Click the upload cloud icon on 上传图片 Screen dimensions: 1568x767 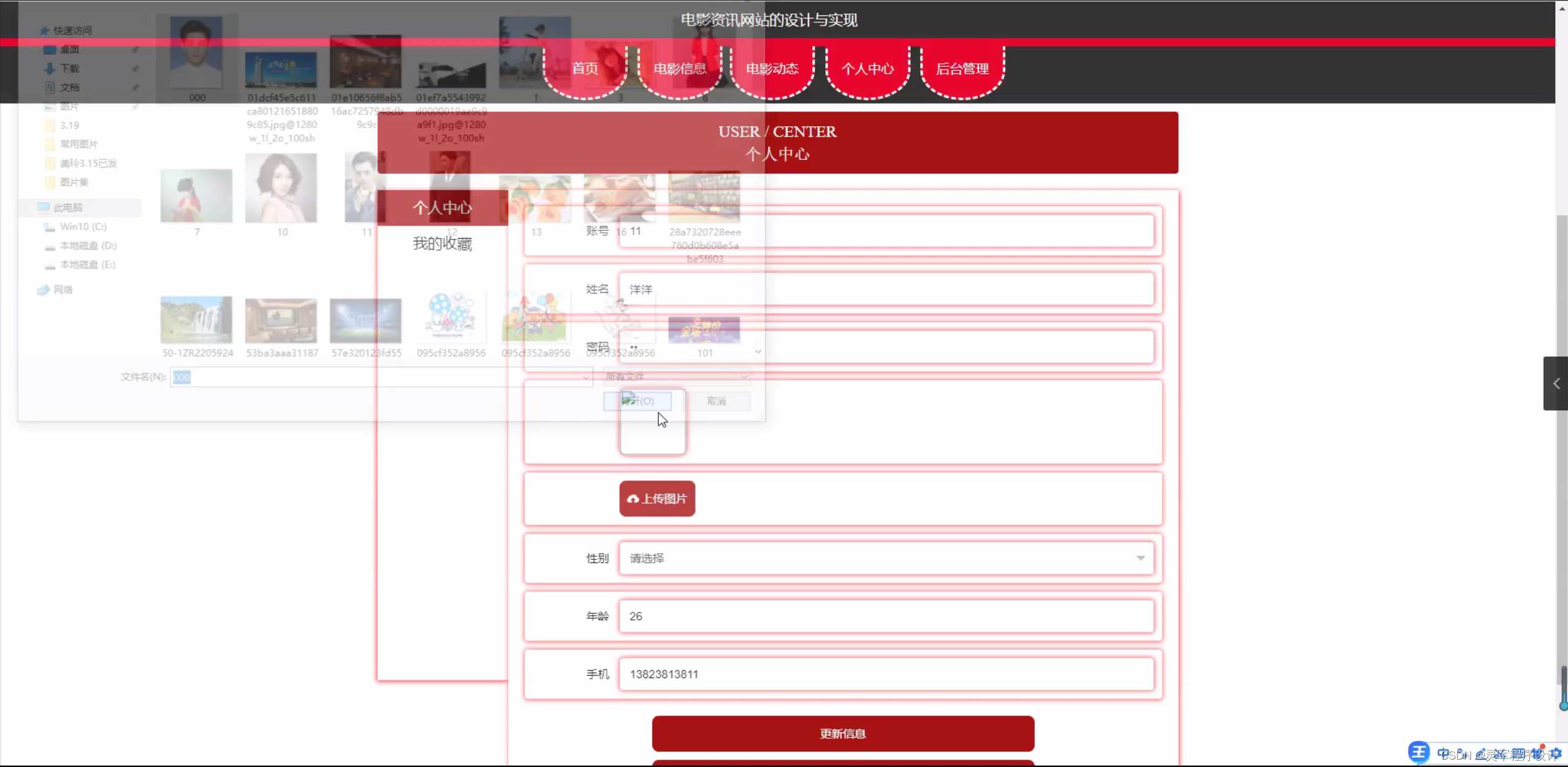632,499
